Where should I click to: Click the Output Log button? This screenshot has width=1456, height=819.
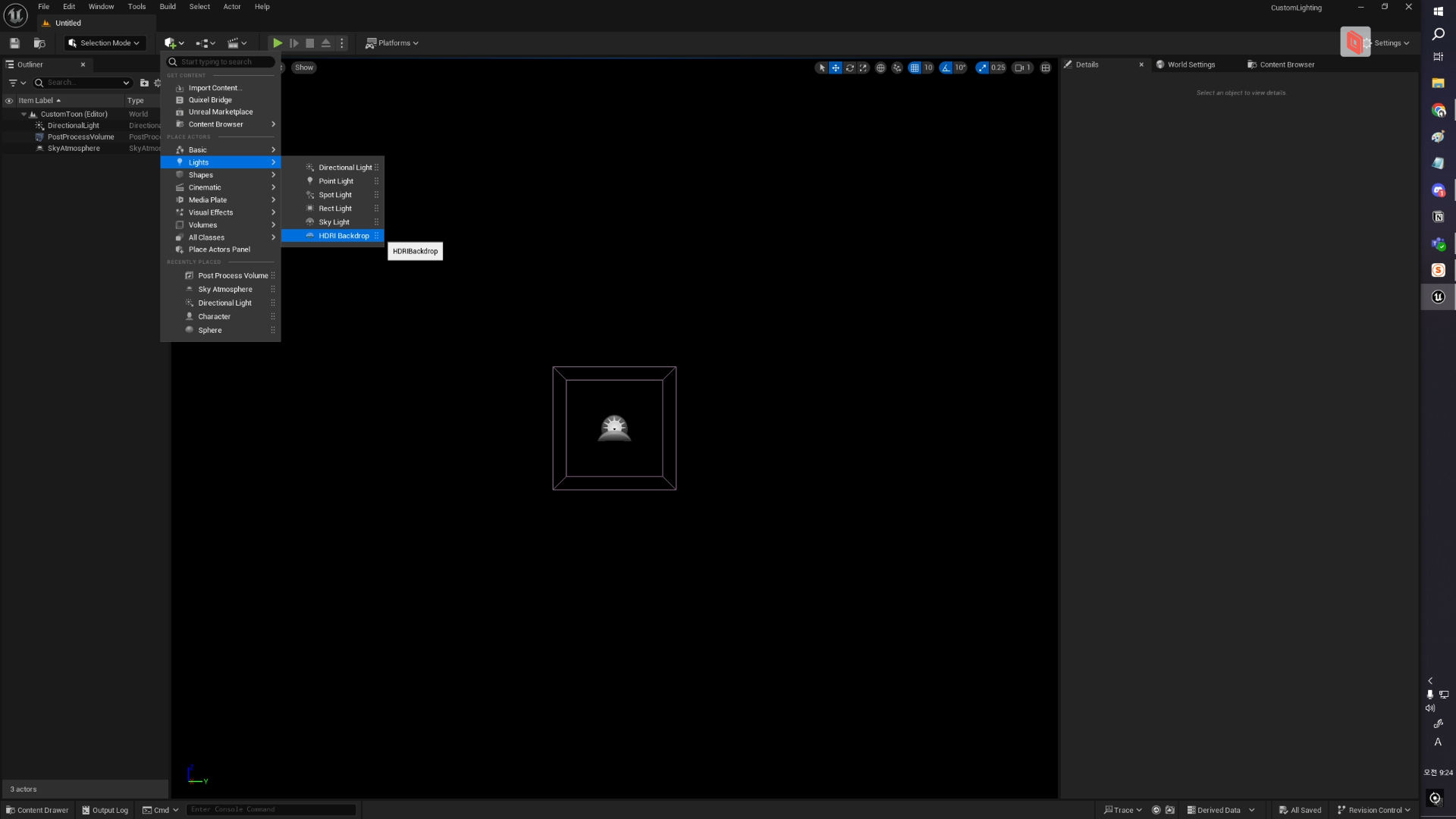point(105,810)
